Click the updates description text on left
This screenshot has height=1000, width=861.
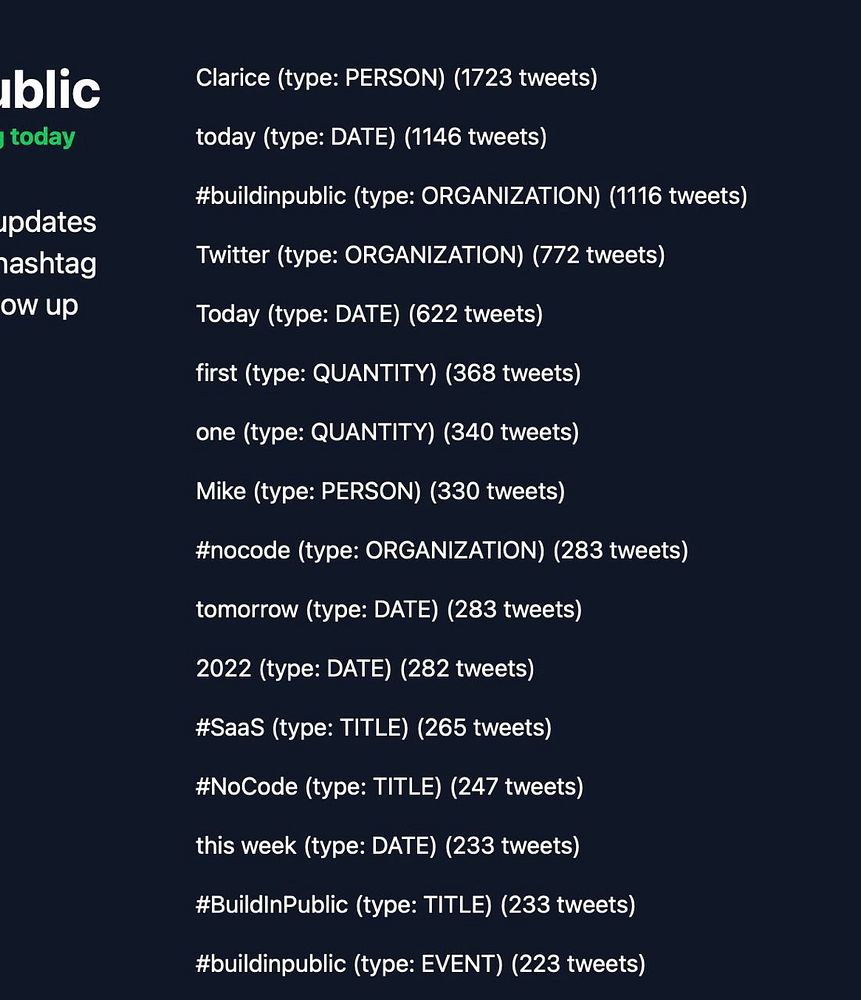coord(48,222)
